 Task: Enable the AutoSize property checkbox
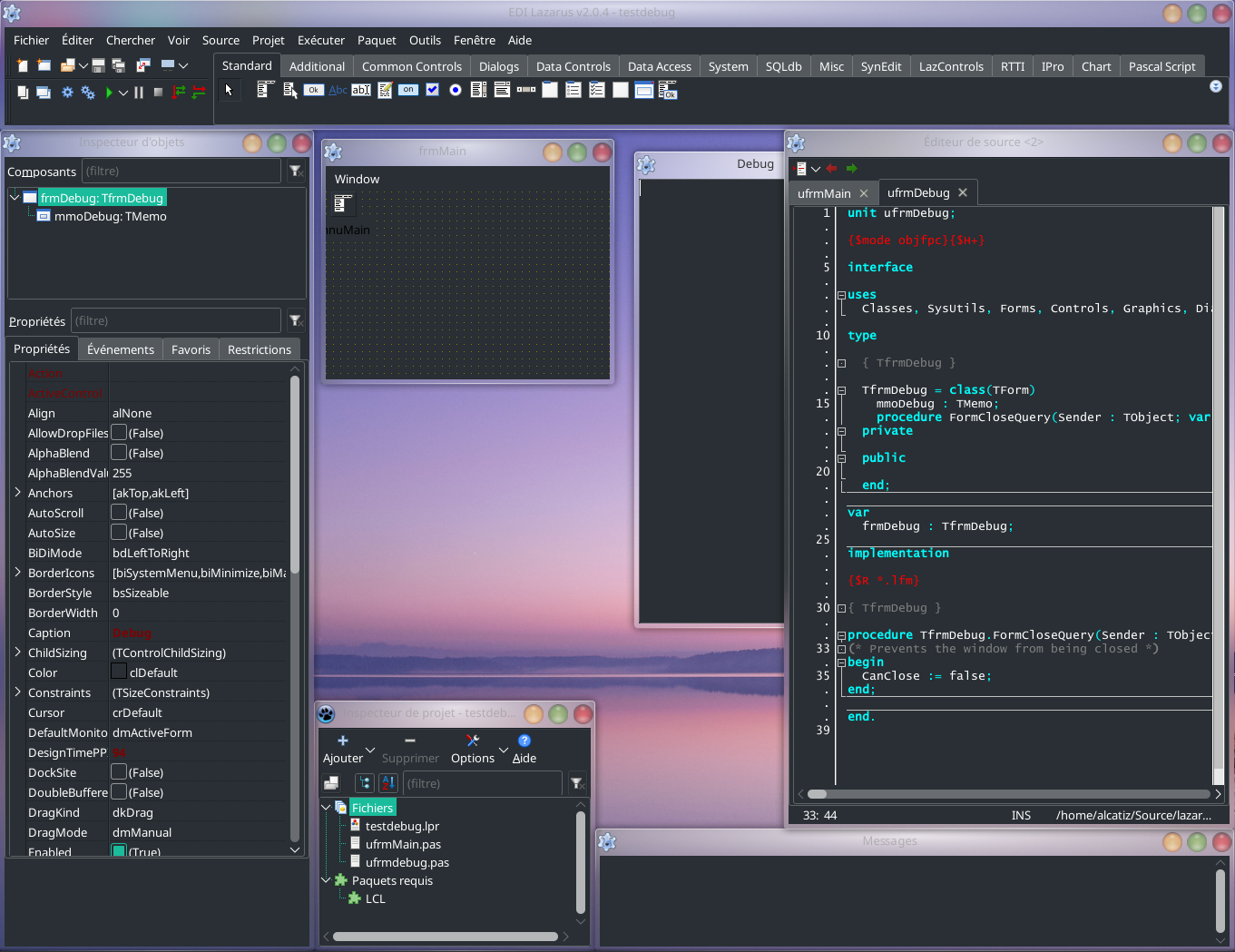tap(119, 533)
